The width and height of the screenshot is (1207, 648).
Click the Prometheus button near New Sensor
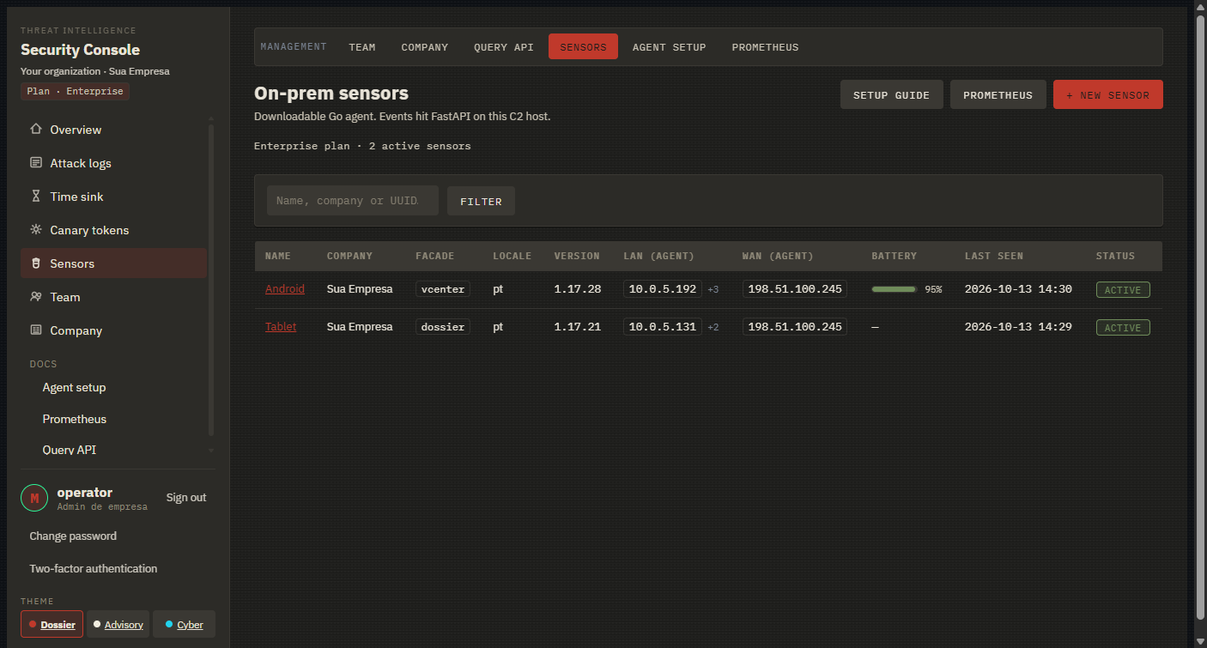pyautogui.click(x=998, y=95)
